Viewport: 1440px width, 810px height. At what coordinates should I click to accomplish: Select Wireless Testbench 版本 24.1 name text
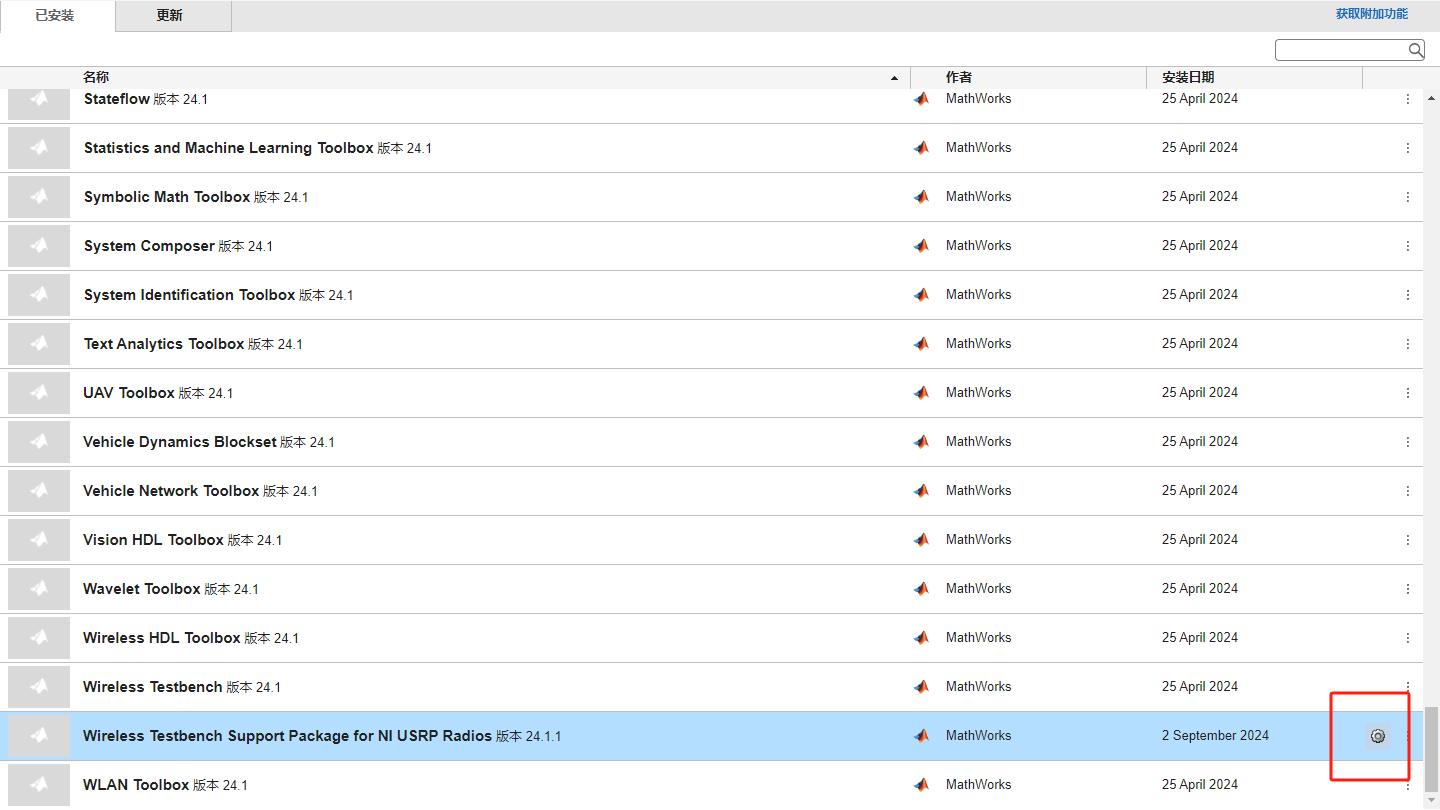tap(182, 687)
